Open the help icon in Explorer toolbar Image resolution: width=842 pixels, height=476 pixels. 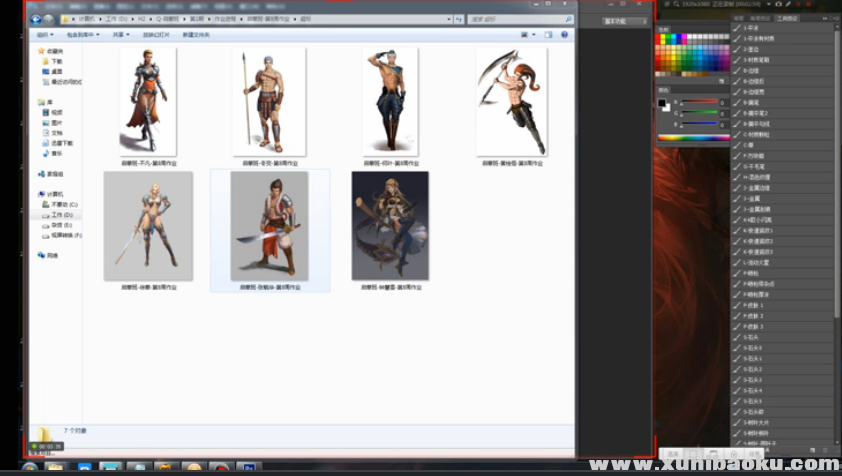[x=565, y=35]
